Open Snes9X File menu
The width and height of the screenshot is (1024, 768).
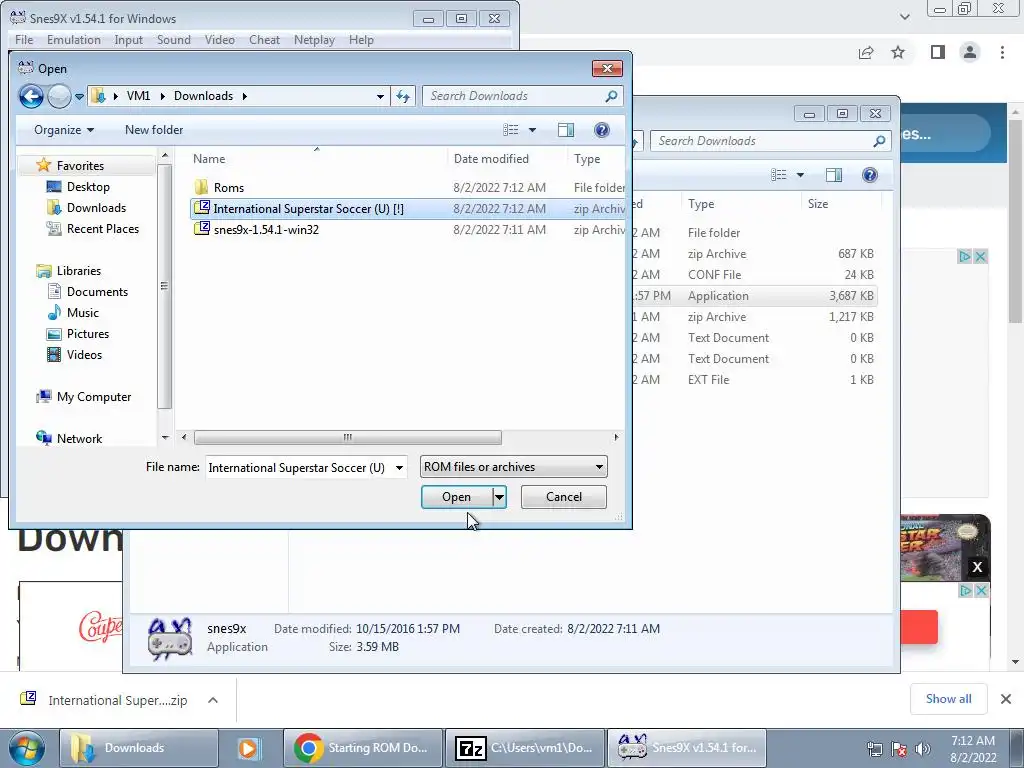tap(24, 40)
